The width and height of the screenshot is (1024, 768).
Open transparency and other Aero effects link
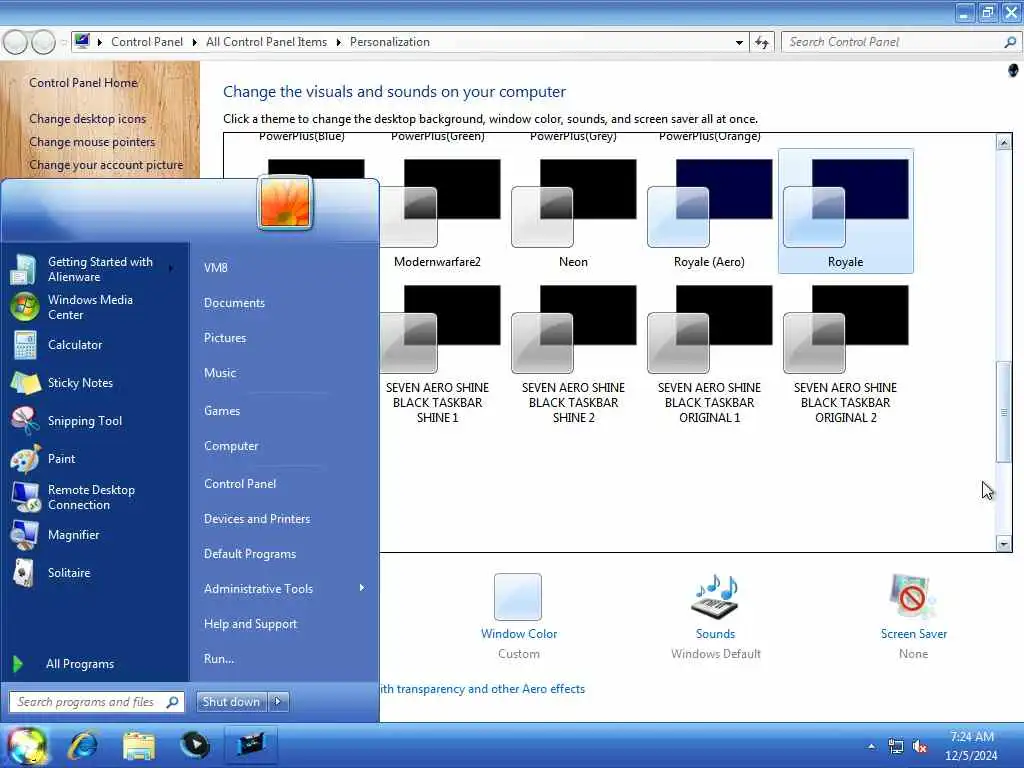(482, 689)
